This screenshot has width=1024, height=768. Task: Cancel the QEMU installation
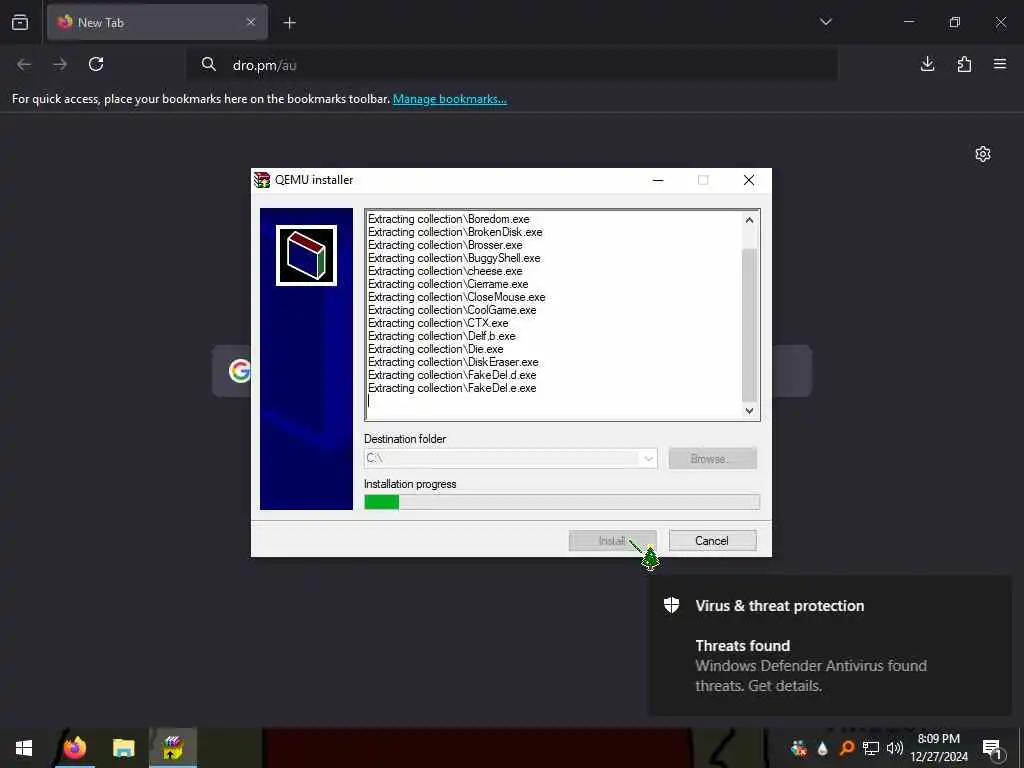point(712,541)
